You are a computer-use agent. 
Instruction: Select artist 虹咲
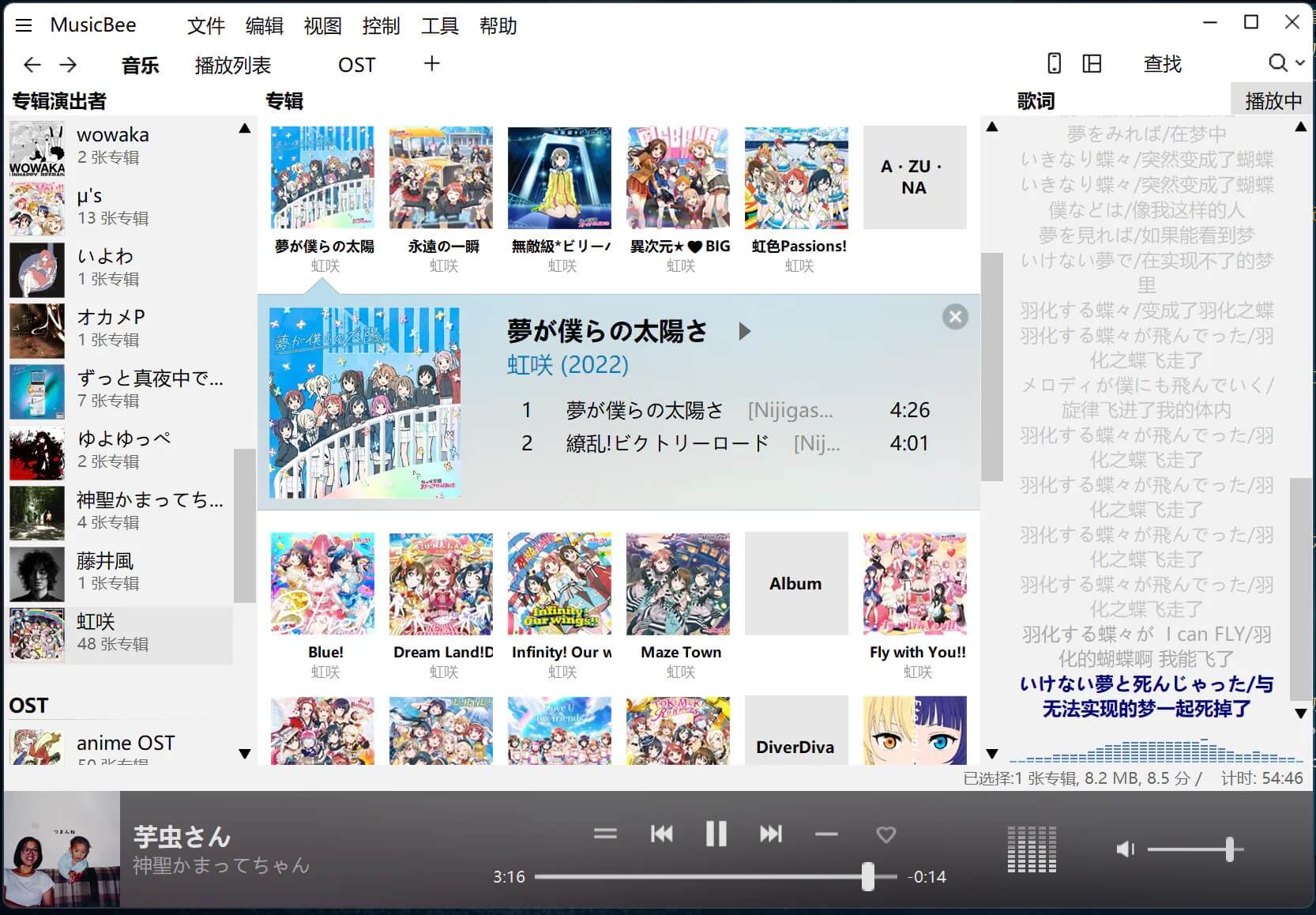[x=121, y=634]
